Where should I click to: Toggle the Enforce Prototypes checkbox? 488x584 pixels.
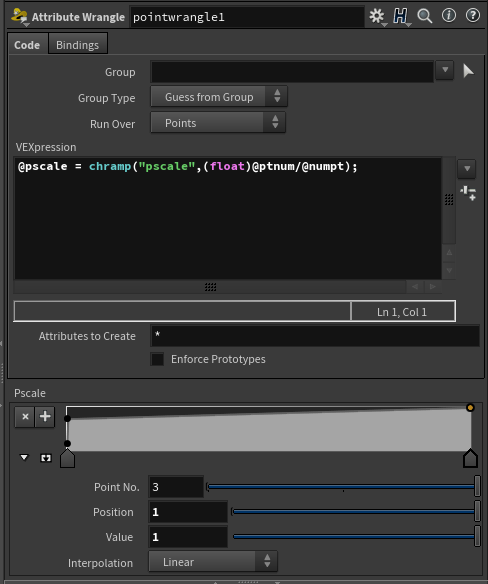click(x=157, y=359)
